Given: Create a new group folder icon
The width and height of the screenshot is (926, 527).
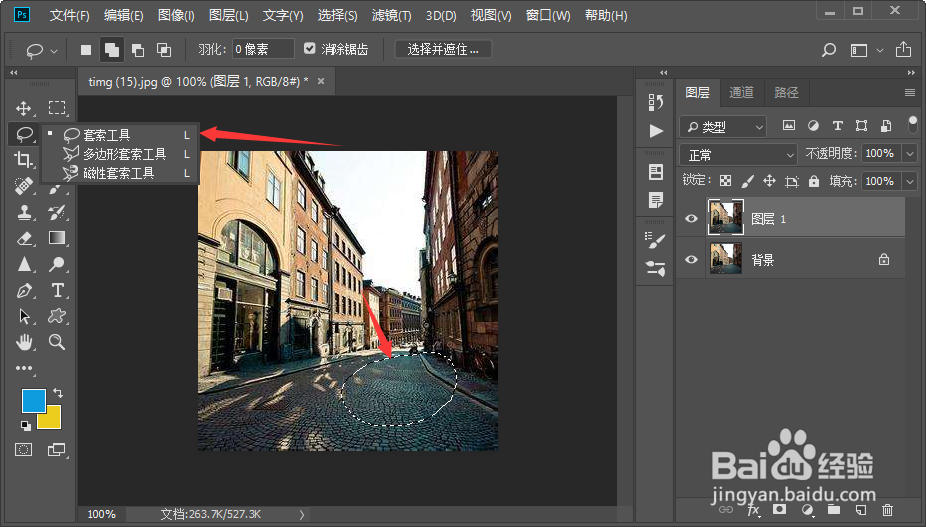Looking at the screenshot, I should tap(834, 509).
